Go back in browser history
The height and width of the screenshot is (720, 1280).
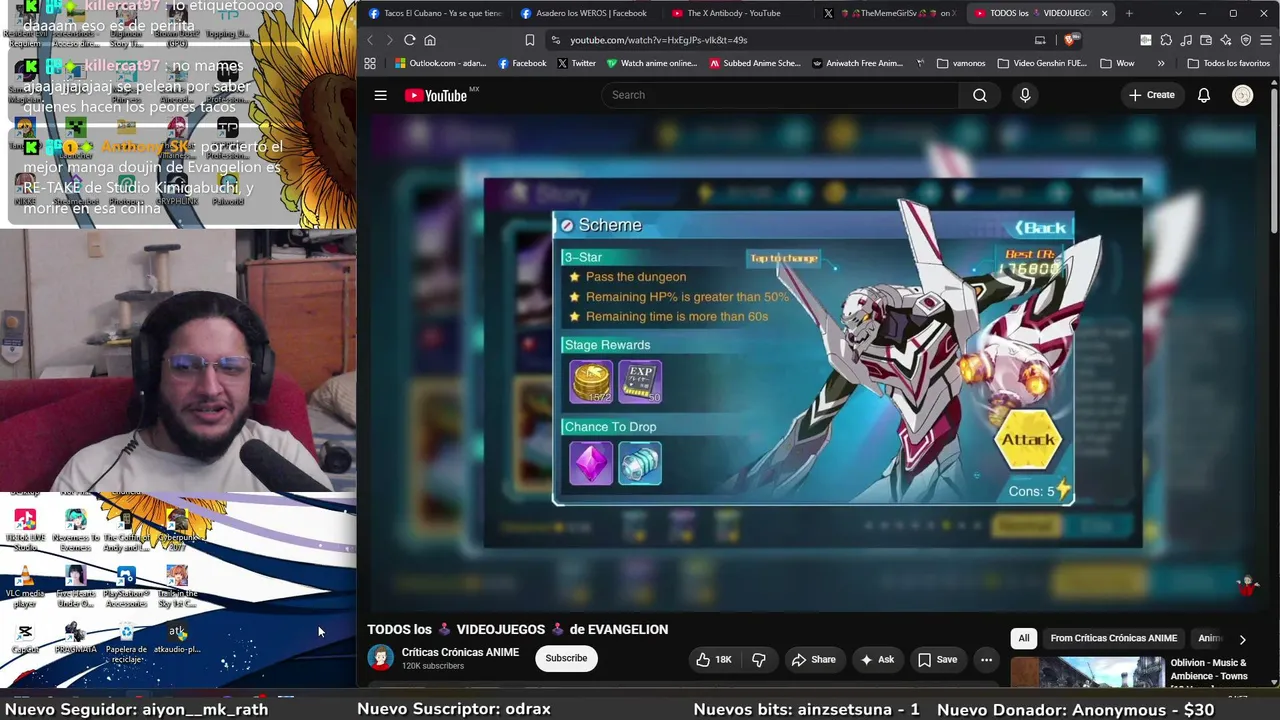coord(369,40)
